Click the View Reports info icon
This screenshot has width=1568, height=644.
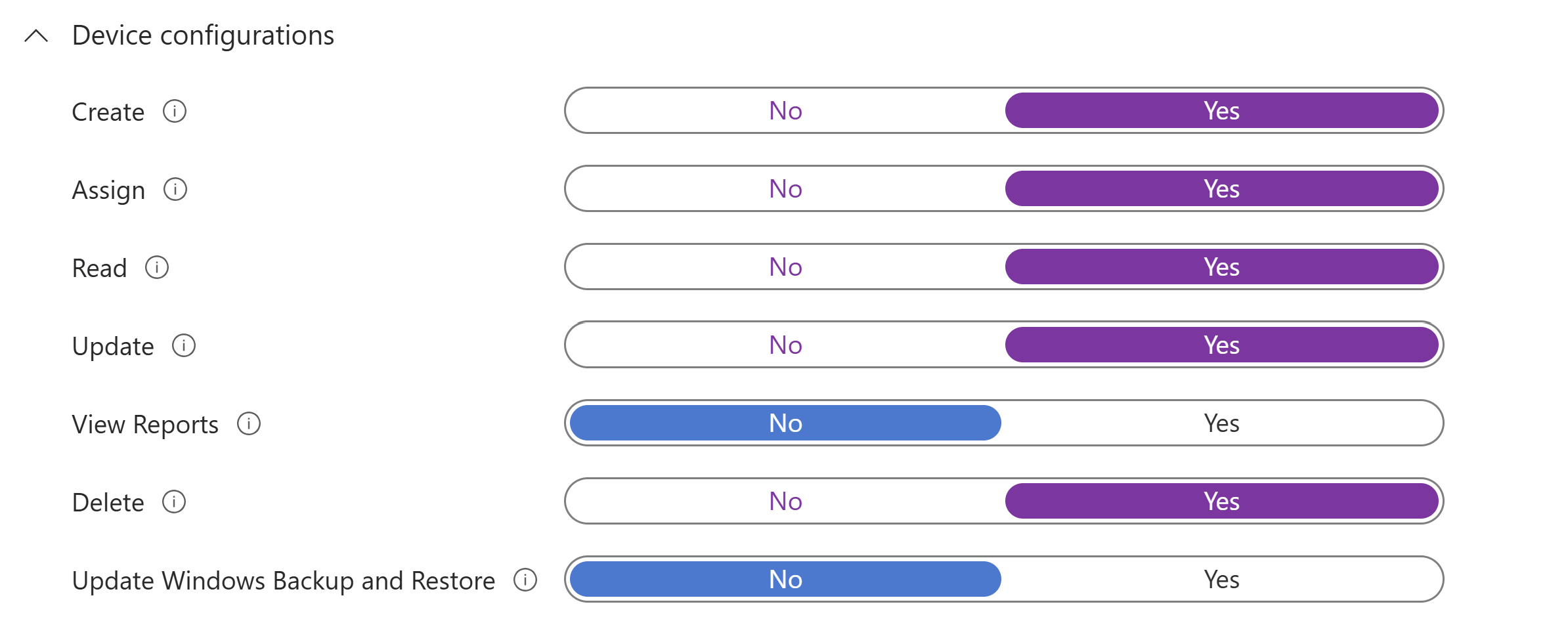(x=249, y=423)
